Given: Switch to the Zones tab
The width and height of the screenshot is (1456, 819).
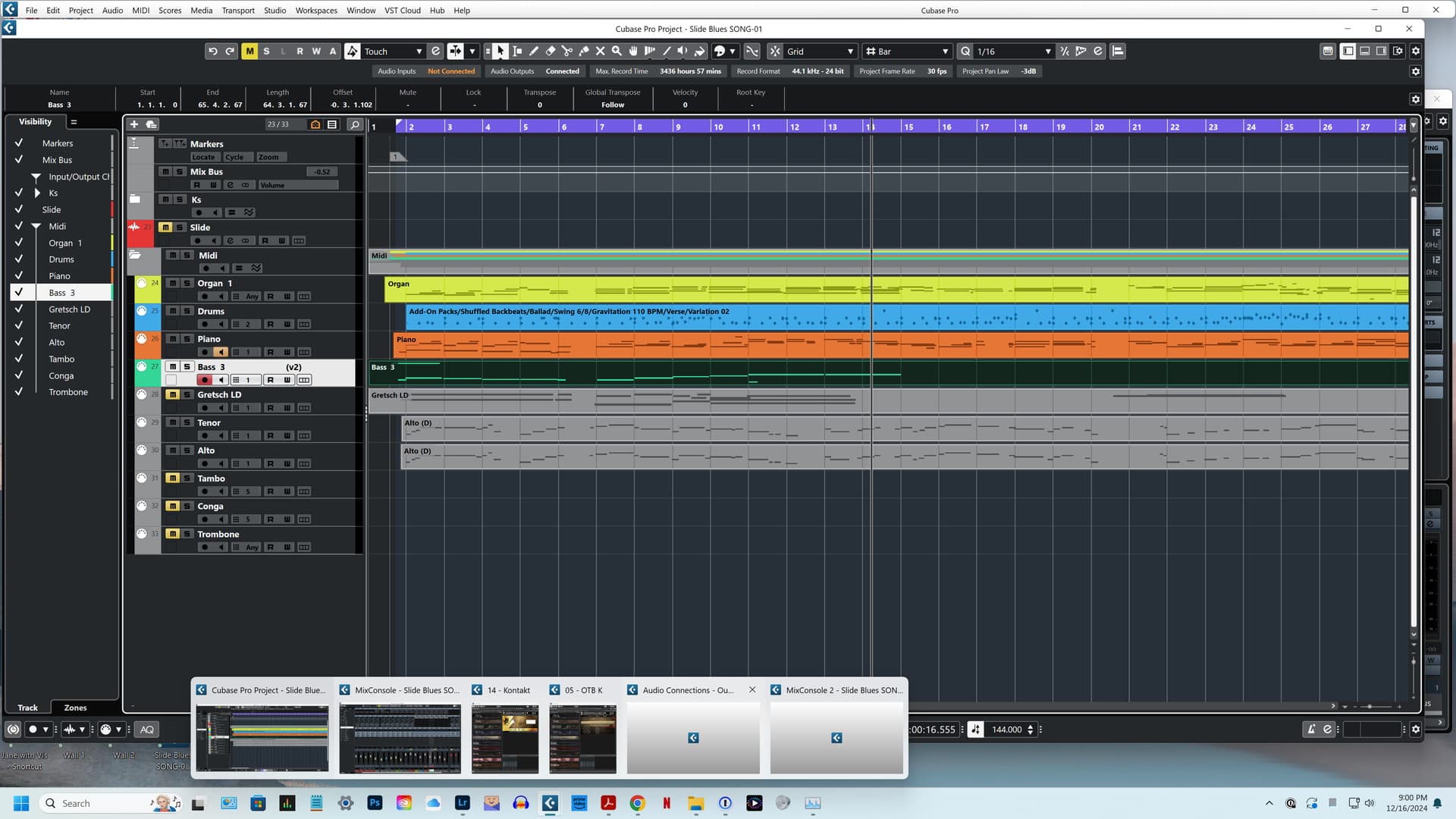Looking at the screenshot, I should 75,708.
